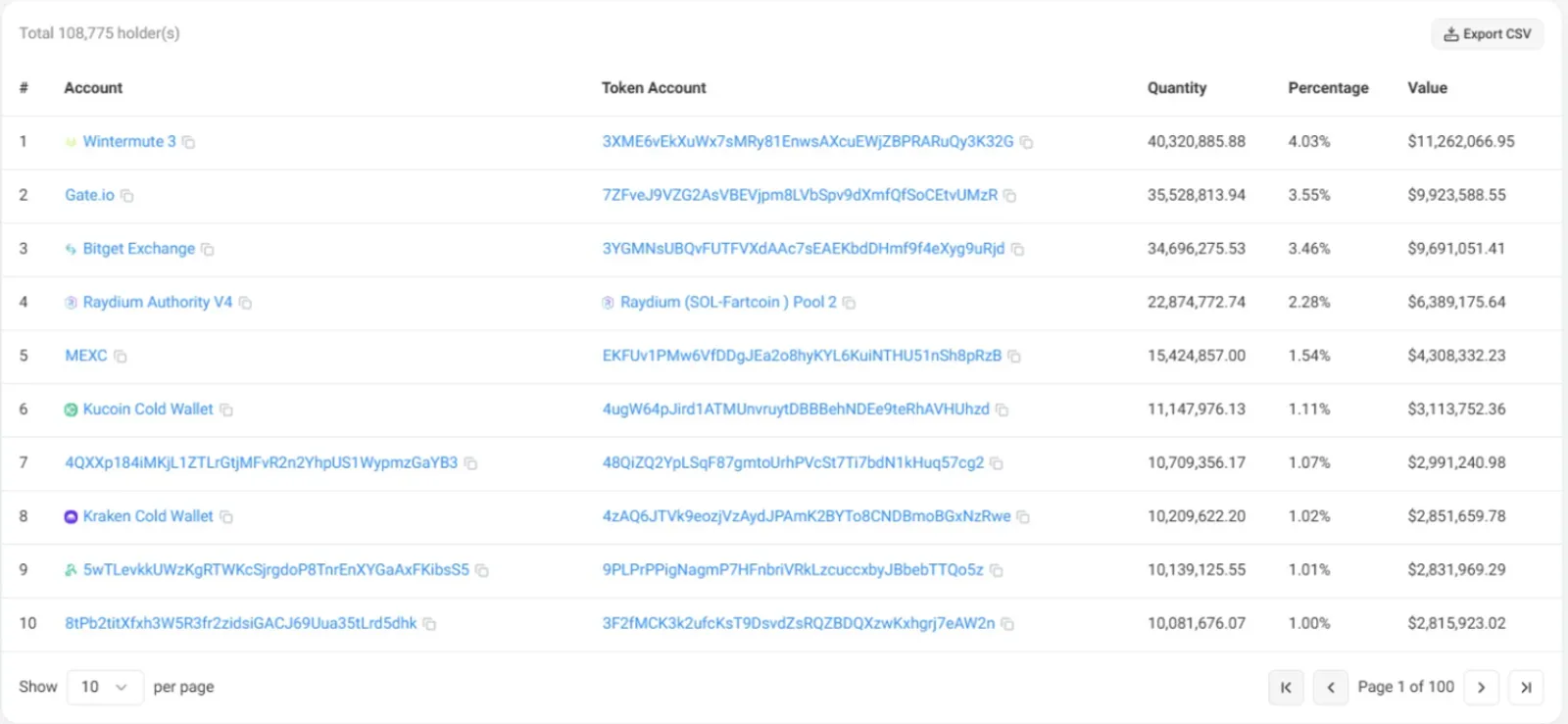The image size is (1568, 724).
Task: Copy the Raydium Authority V4 account address
Action: [245, 303]
